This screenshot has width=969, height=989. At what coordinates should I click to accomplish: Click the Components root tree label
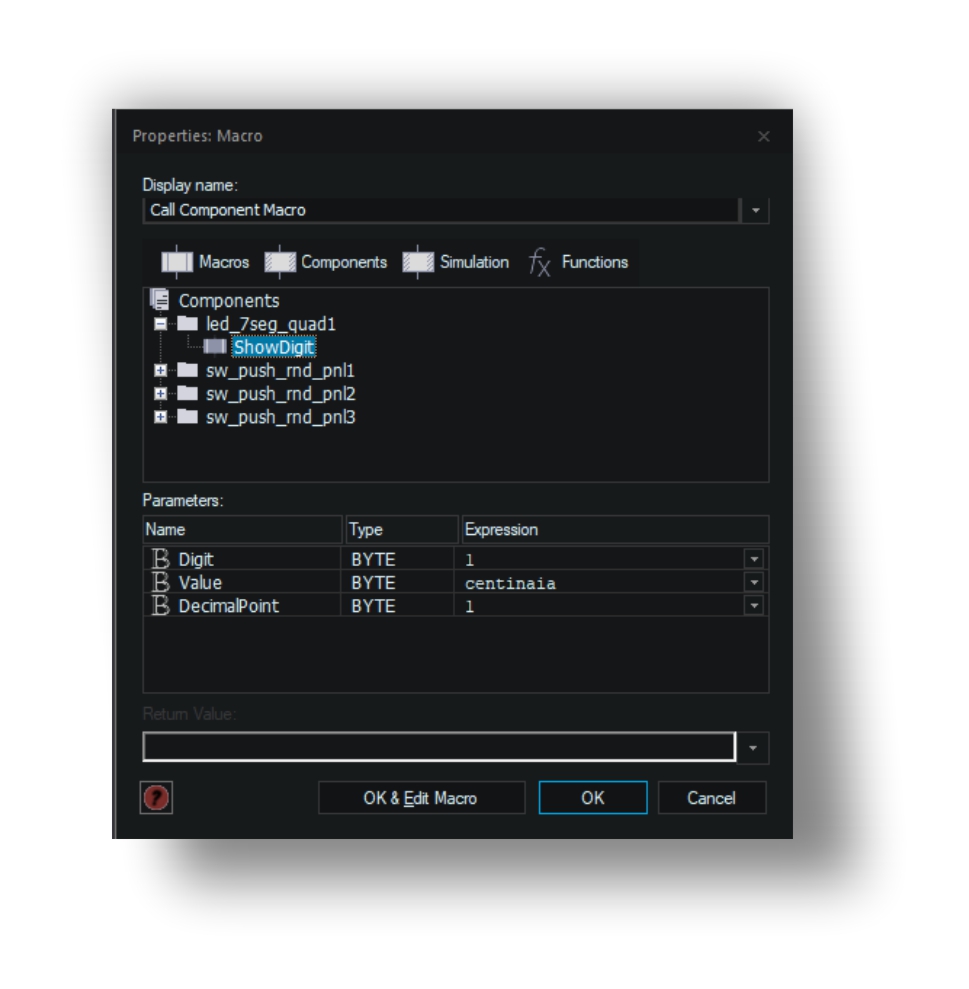[229, 301]
